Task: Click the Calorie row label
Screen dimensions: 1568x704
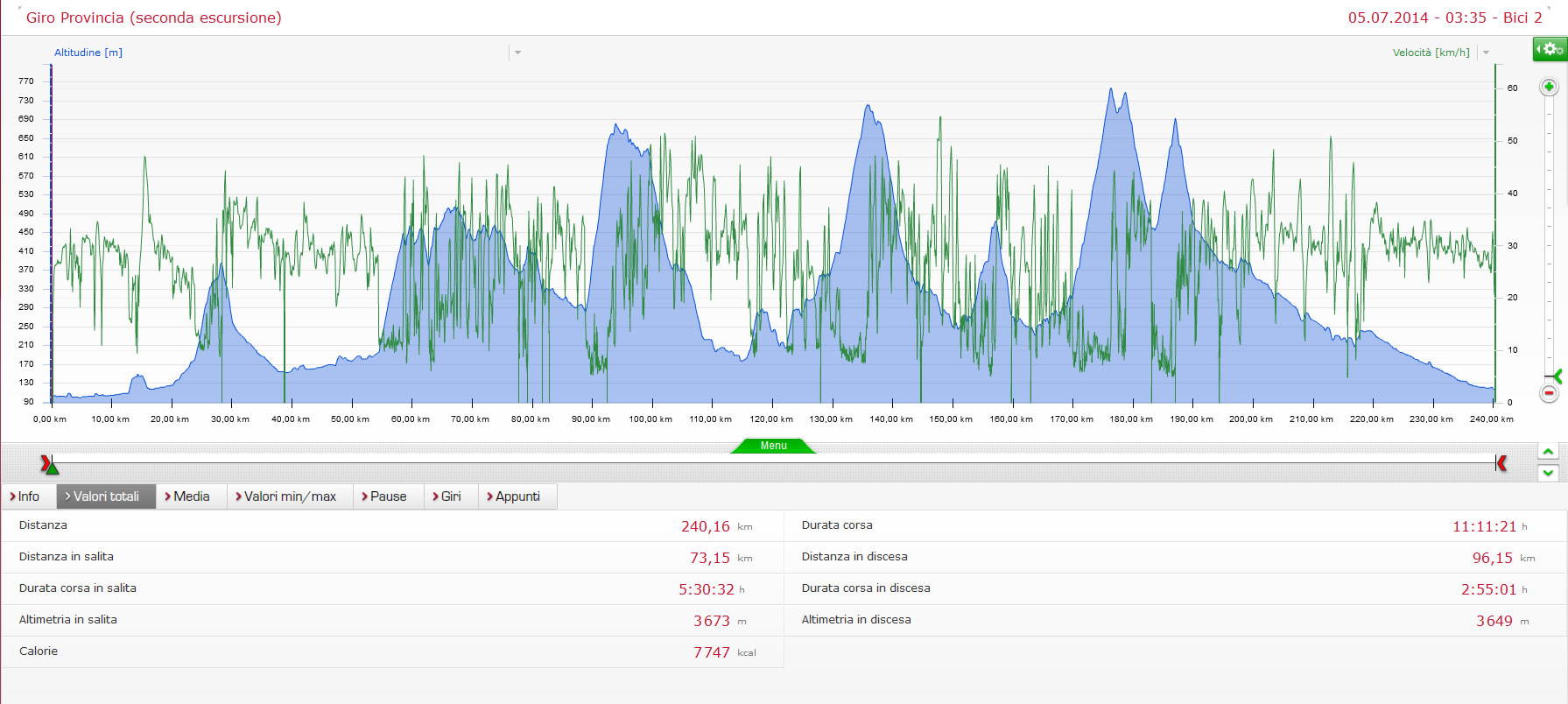Action: point(39,651)
